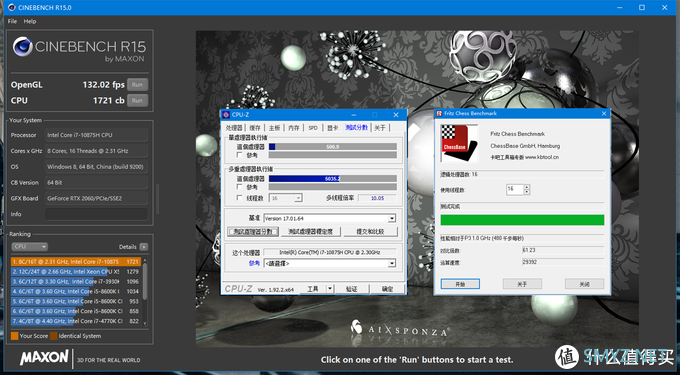Switch to CPU-Z SPD tab
Image resolution: width=680 pixels, height=375 pixels.
click(x=313, y=128)
